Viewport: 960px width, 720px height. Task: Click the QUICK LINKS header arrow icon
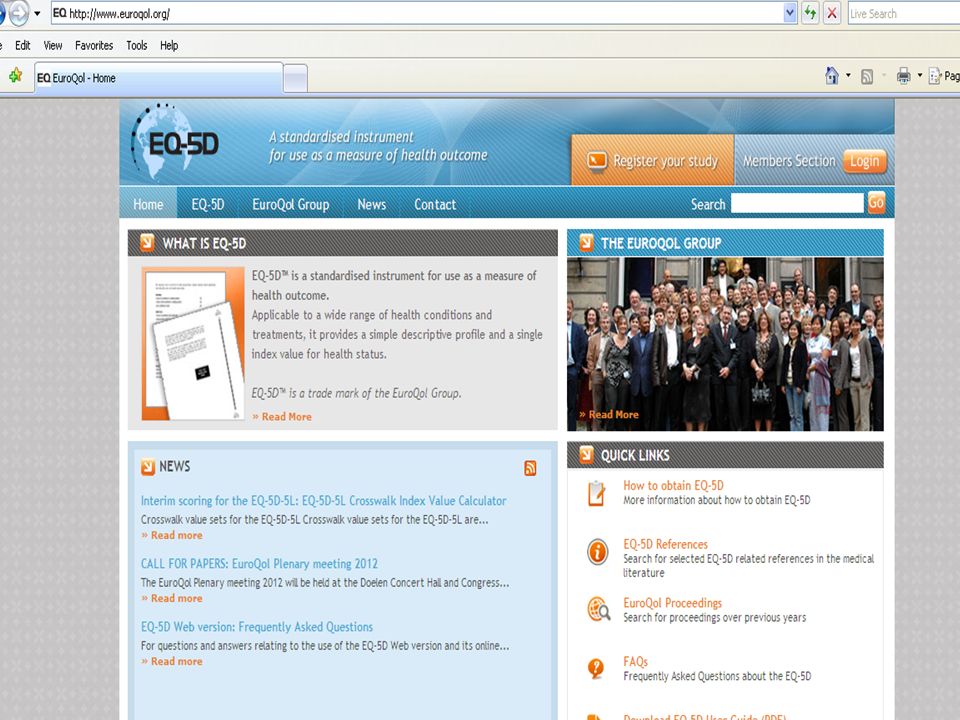click(586, 454)
